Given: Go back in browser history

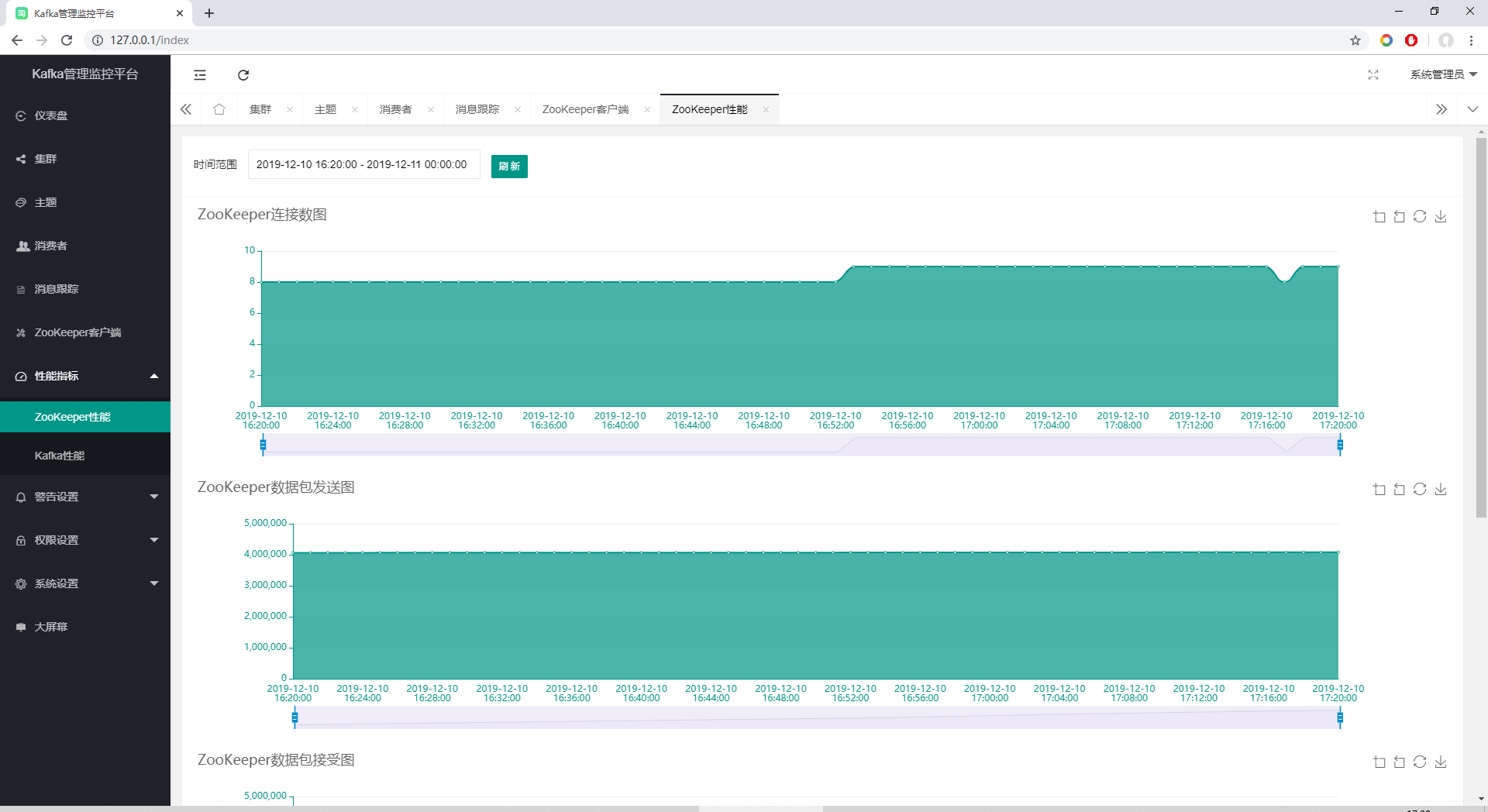Looking at the screenshot, I should 17,40.
